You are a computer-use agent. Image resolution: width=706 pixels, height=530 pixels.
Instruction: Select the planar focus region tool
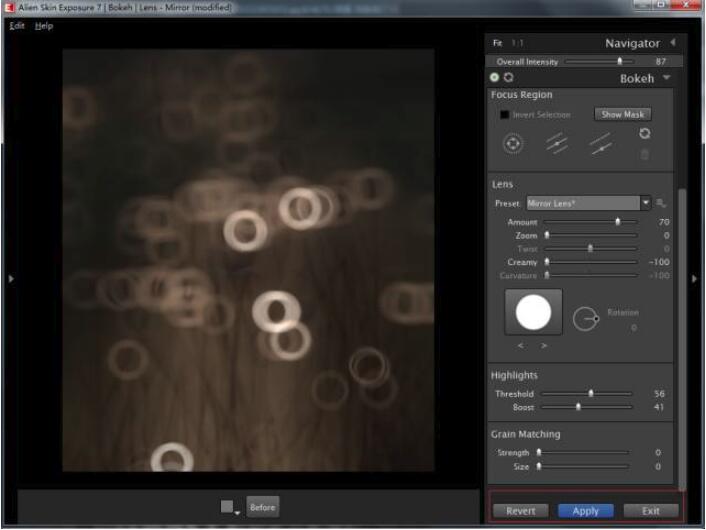pyautogui.click(x=557, y=144)
